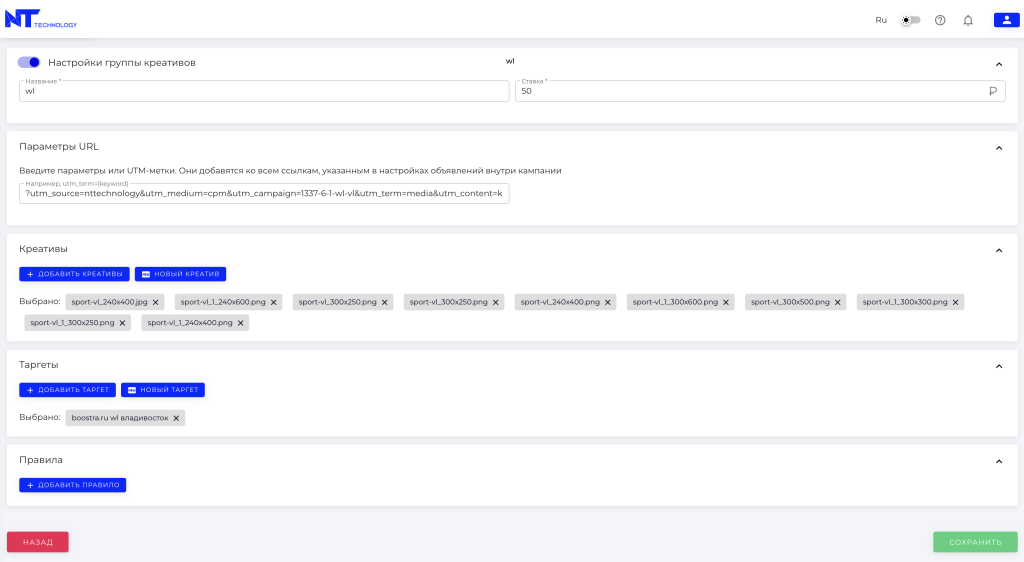Click the Сохранить button
Viewport: 1024px width, 562px height.
[975, 542]
